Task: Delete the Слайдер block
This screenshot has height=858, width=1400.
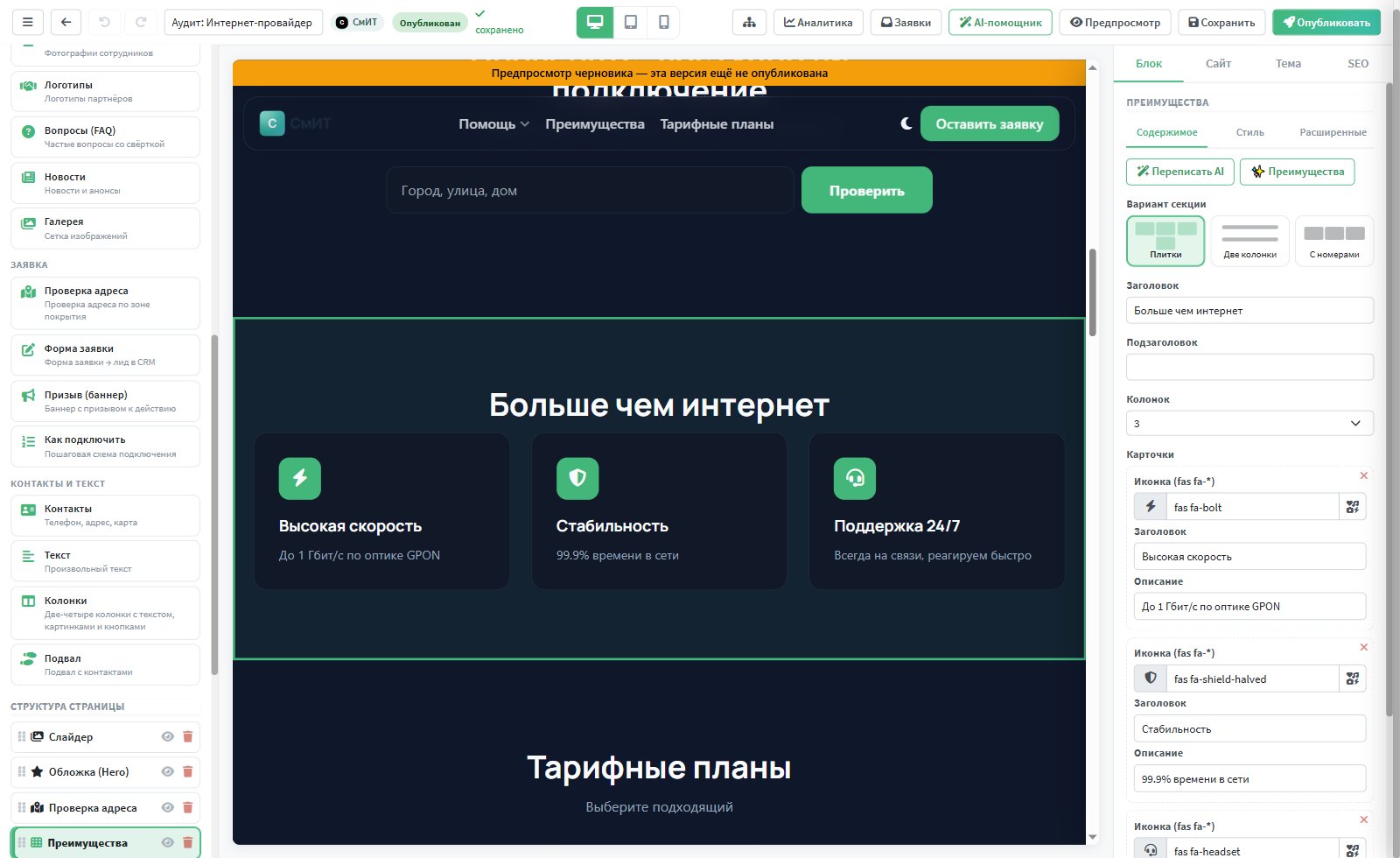Action: pyautogui.click(x=187, y=737)
